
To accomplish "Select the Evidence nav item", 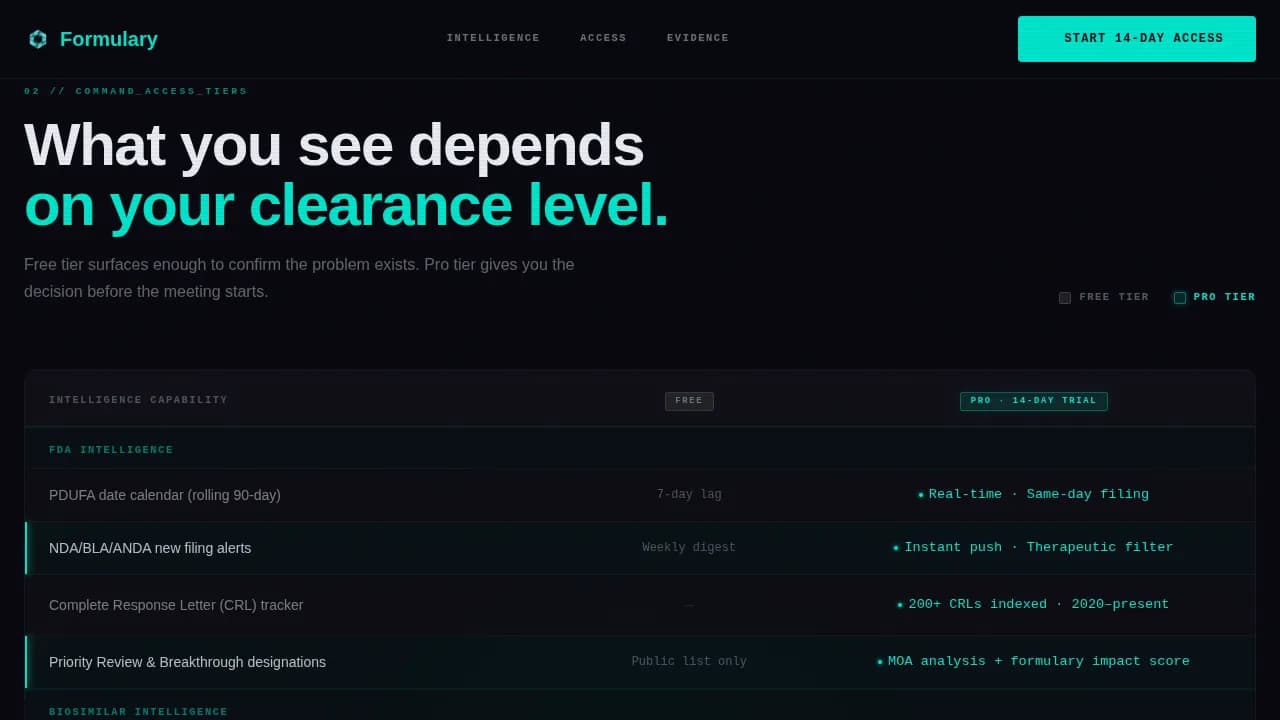I will pos(698,38).
